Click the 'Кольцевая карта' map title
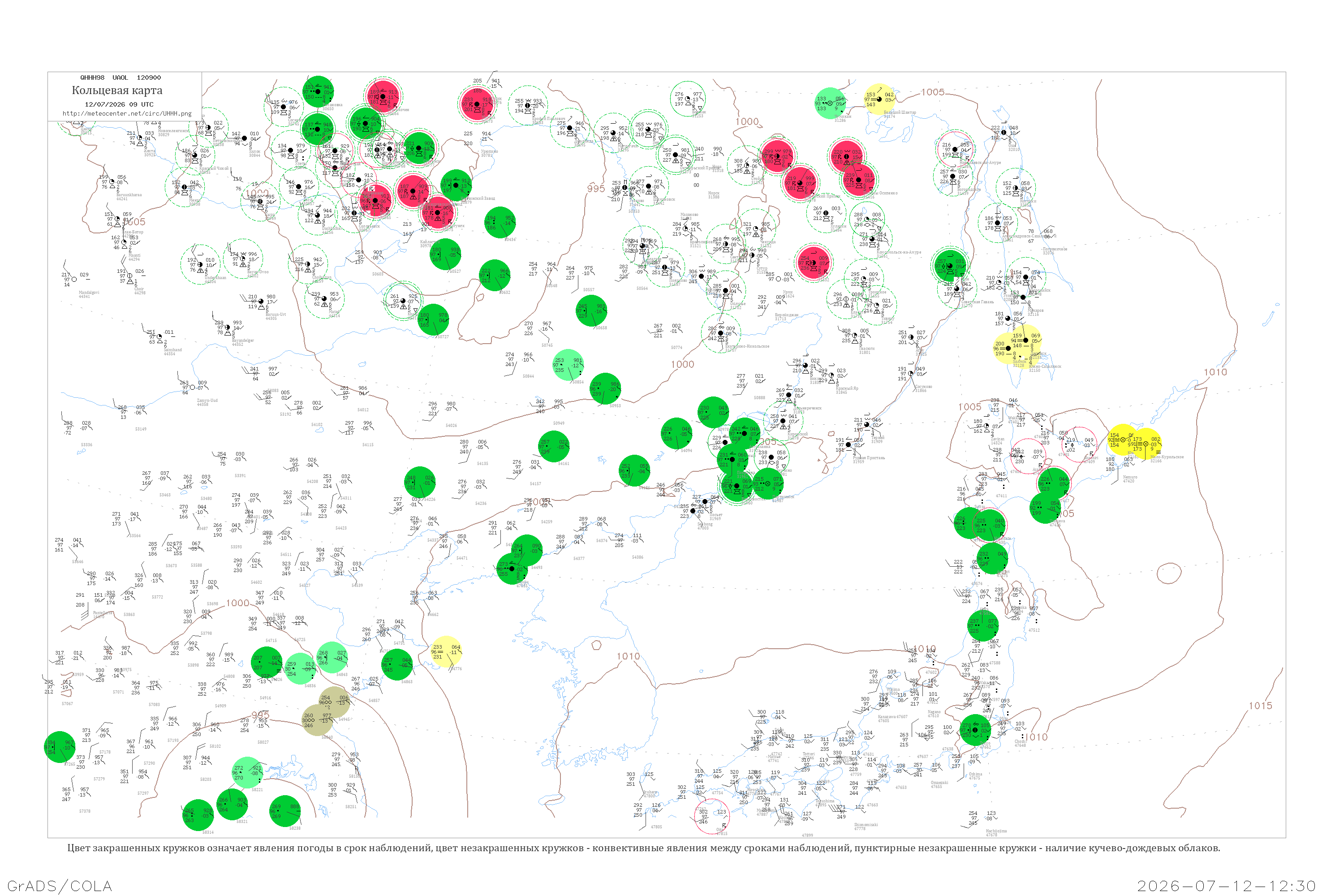Screen dimensions: 1344x896 pos(117,90)
